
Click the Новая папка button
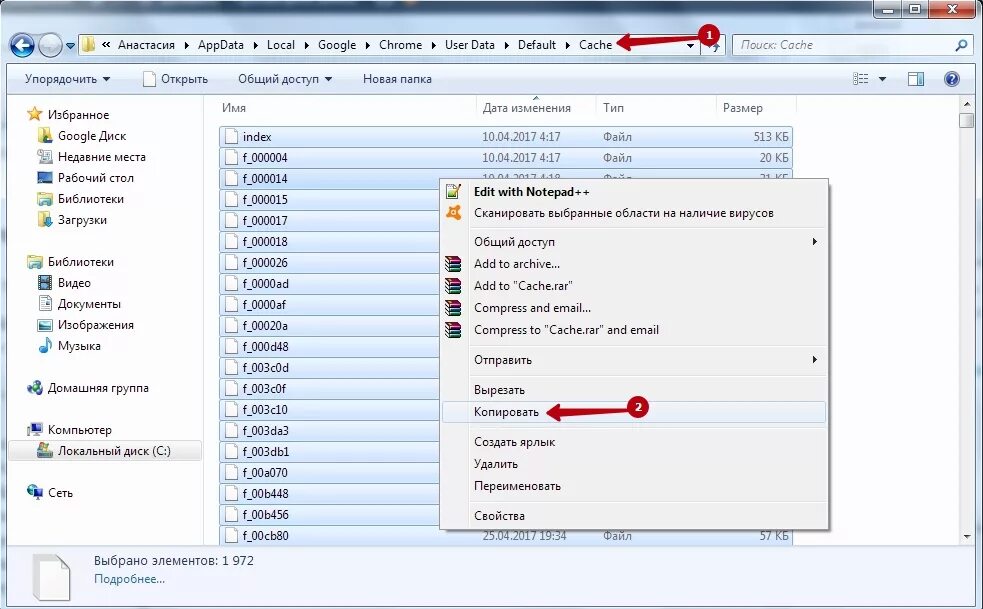[397, 79]
